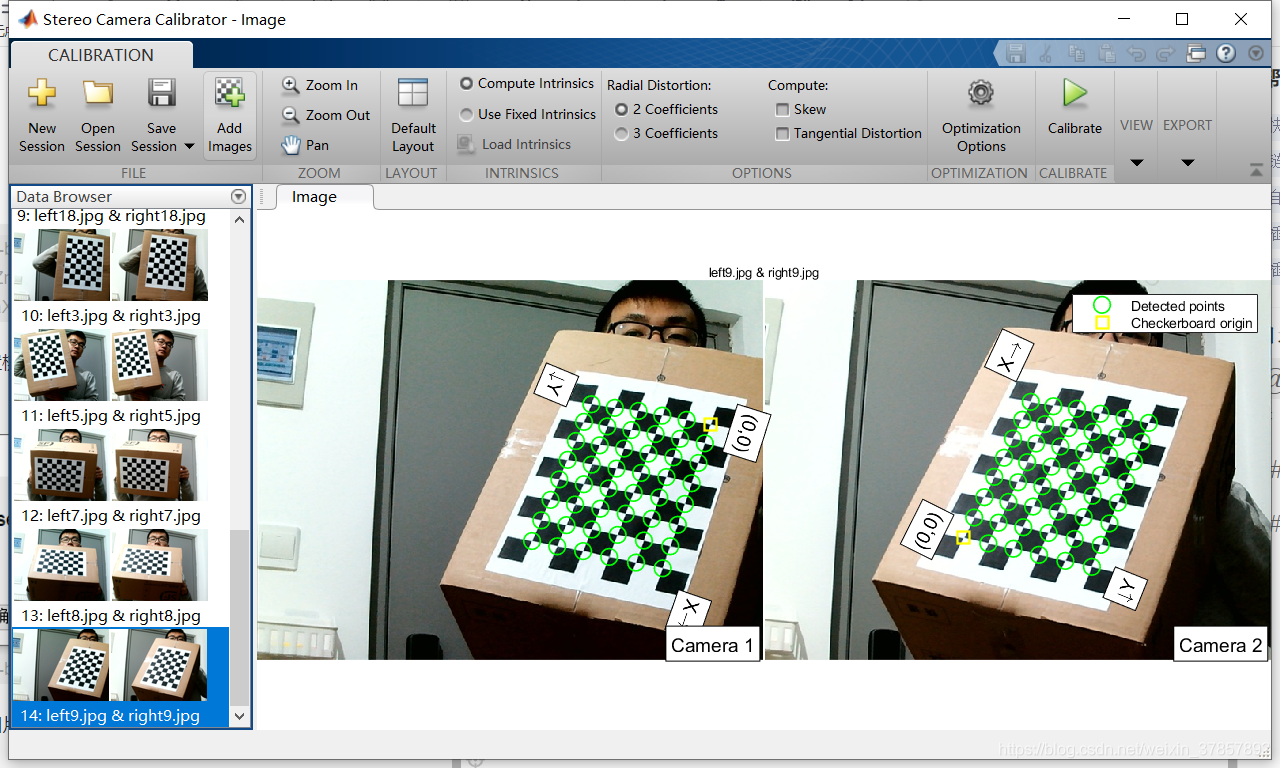Open the Save Session dropdown arrow

(189, 146)
